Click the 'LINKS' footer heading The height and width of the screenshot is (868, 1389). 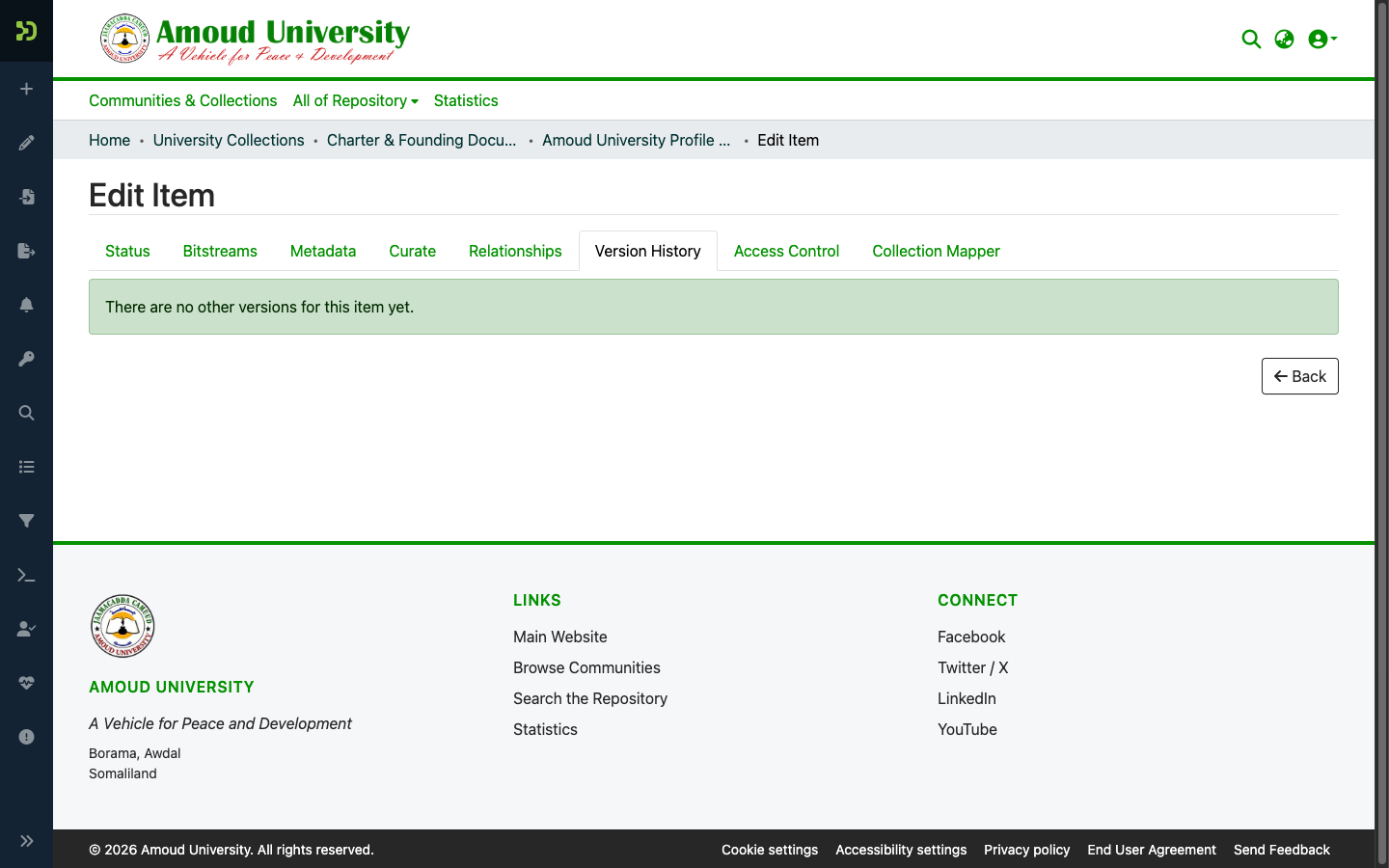coord(537,600)
